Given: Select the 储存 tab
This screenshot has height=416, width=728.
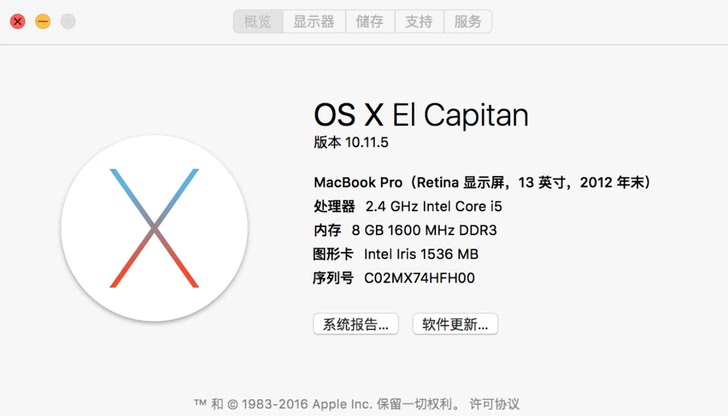Looking at the screenshot, I should 370,21.
